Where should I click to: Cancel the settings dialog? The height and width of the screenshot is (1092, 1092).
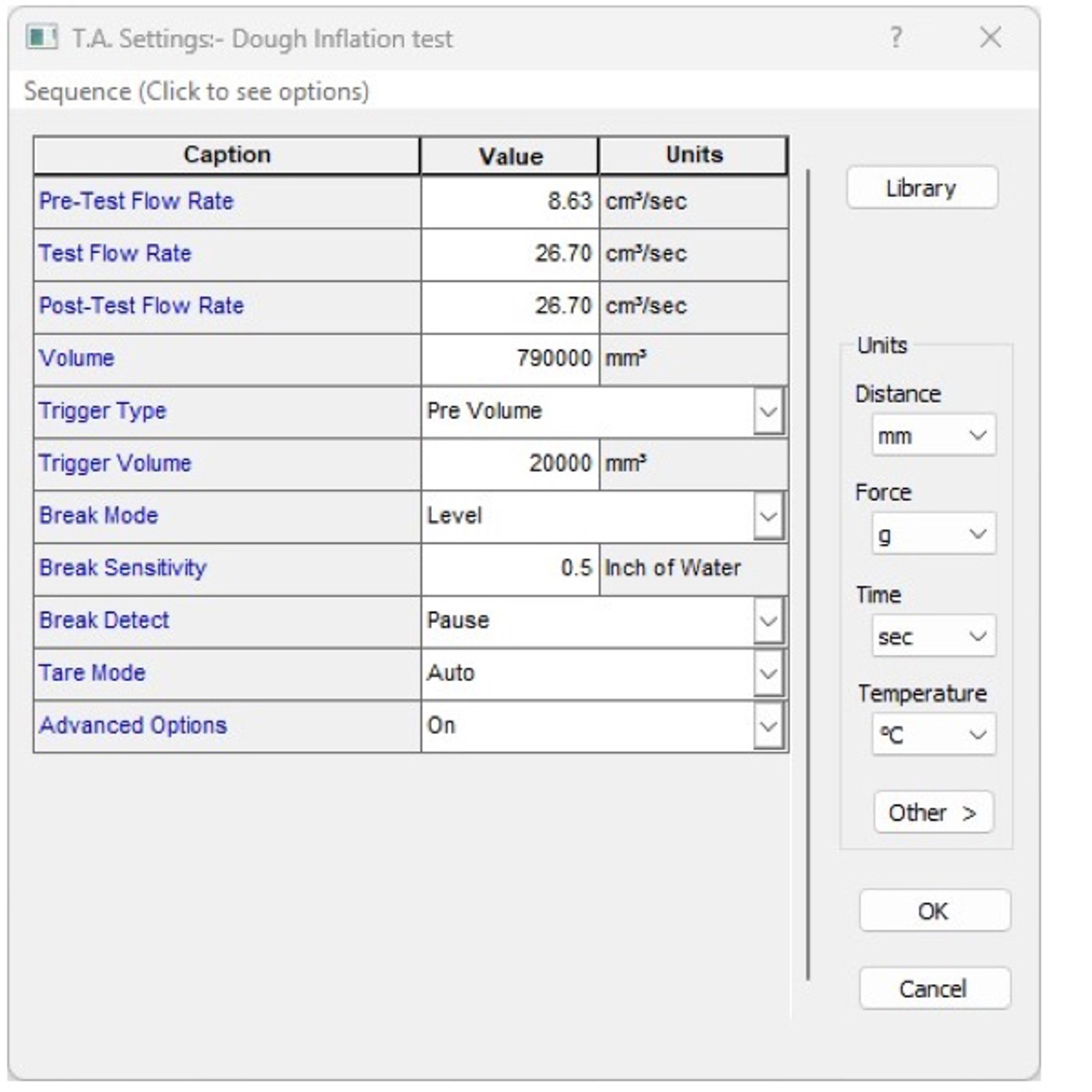pos(934,988)
